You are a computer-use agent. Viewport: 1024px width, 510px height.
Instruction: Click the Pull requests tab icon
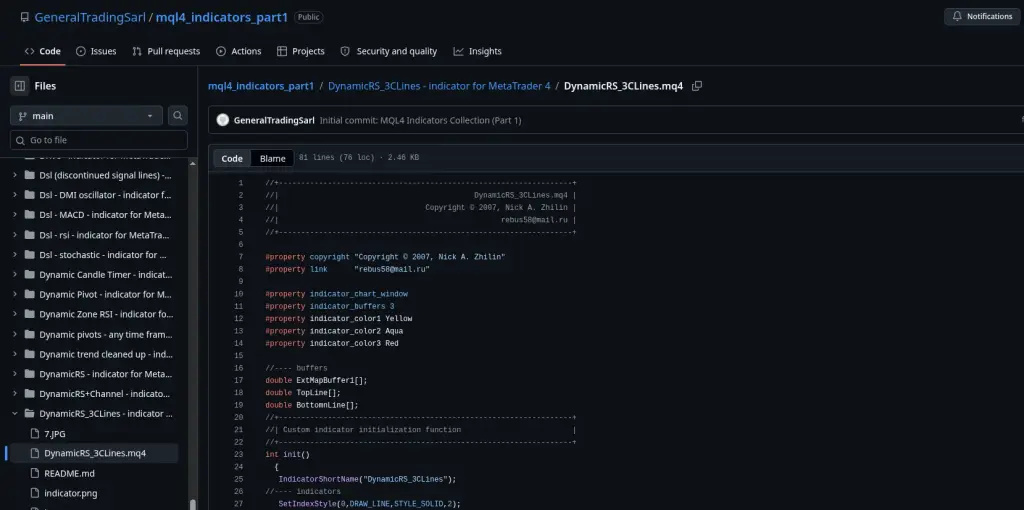click(x=137, y=51)
